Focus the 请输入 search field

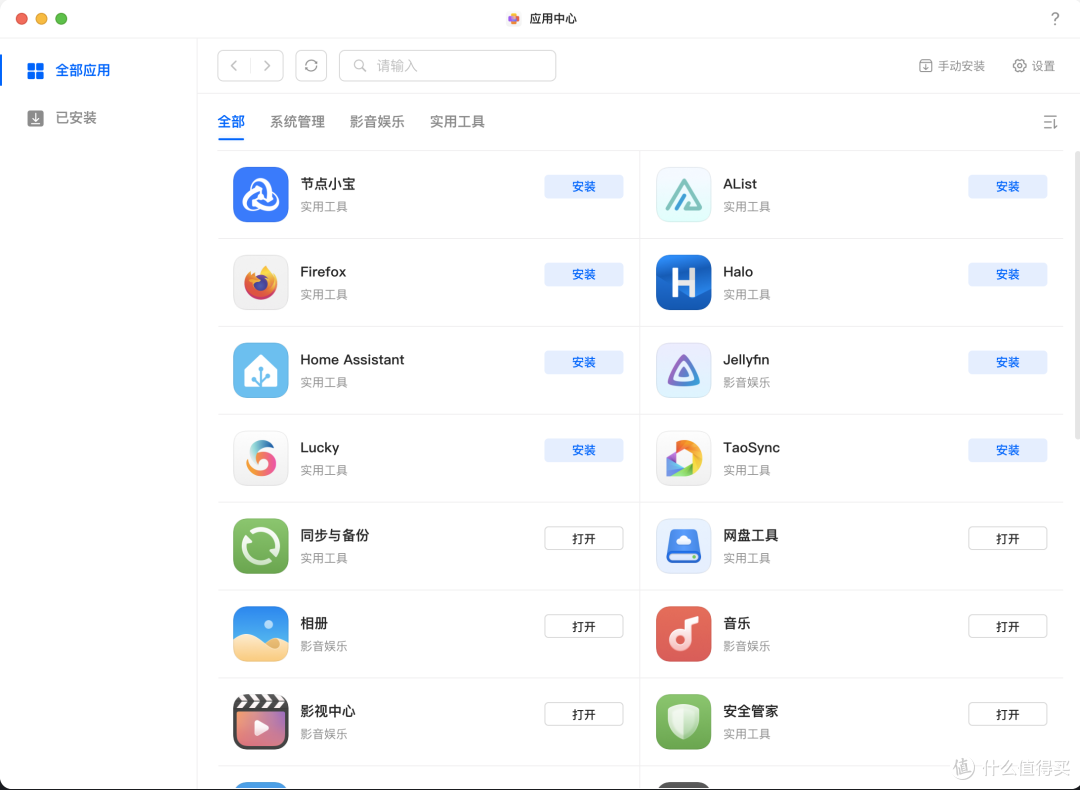click(447, 65)
